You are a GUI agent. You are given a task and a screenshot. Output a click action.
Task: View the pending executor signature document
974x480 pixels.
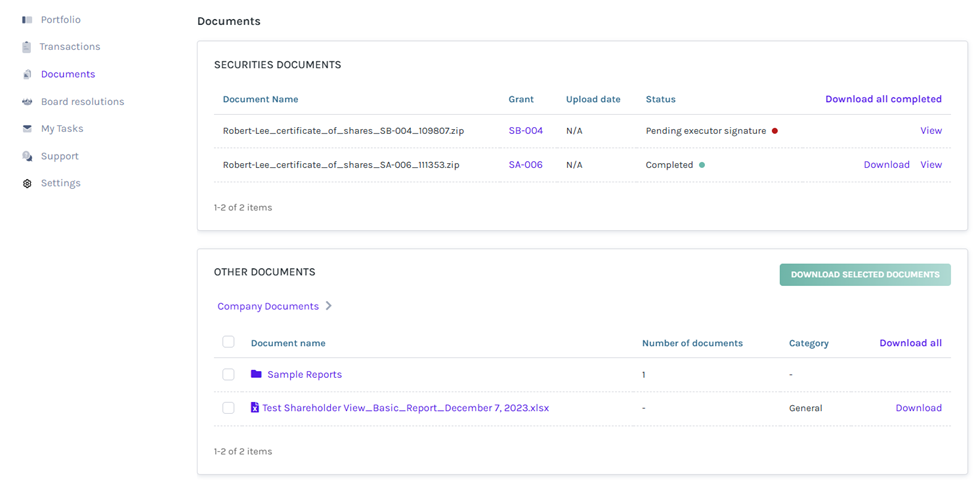point(930,131)
